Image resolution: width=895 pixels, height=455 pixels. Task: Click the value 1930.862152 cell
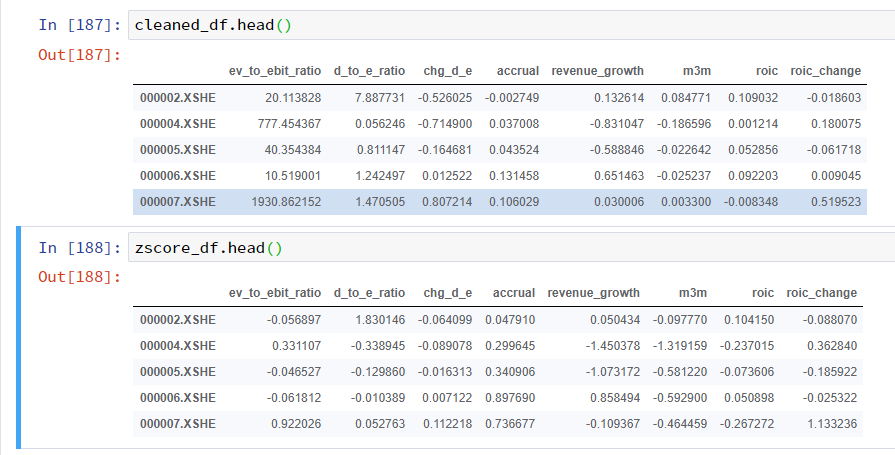click(x=286, y=202)
